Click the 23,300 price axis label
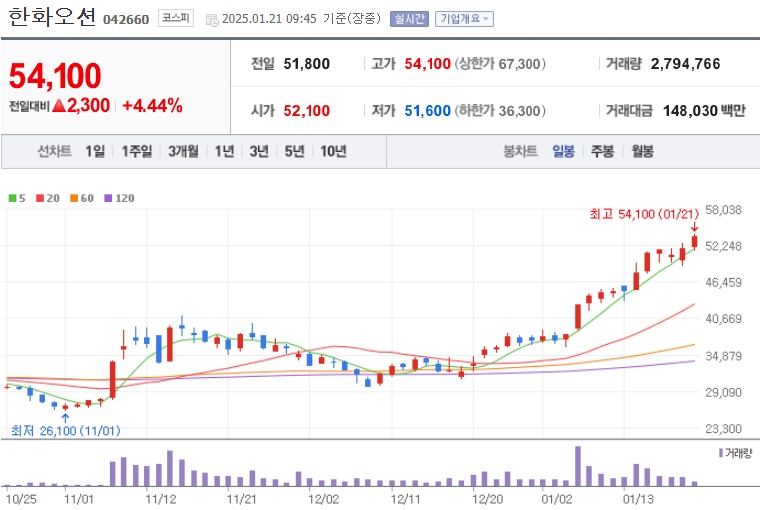Viewport: 760px width, 510px height. pyautogui.click(x=723, y=429)
